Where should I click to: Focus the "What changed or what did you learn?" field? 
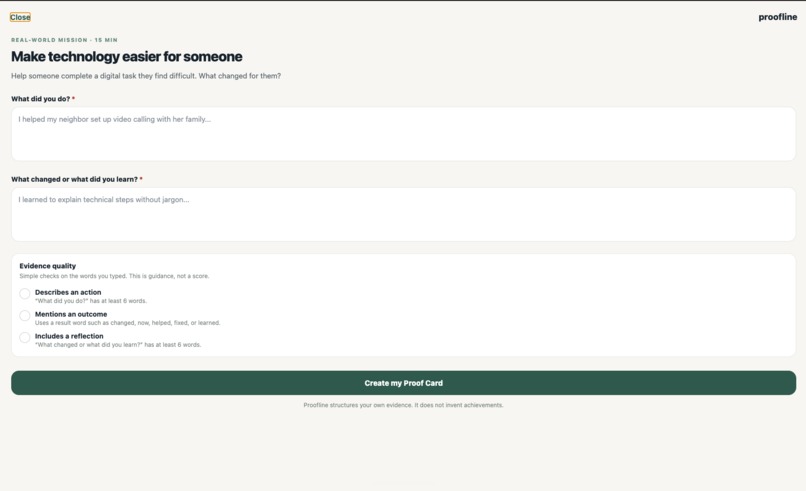click(x=404, y=214)
